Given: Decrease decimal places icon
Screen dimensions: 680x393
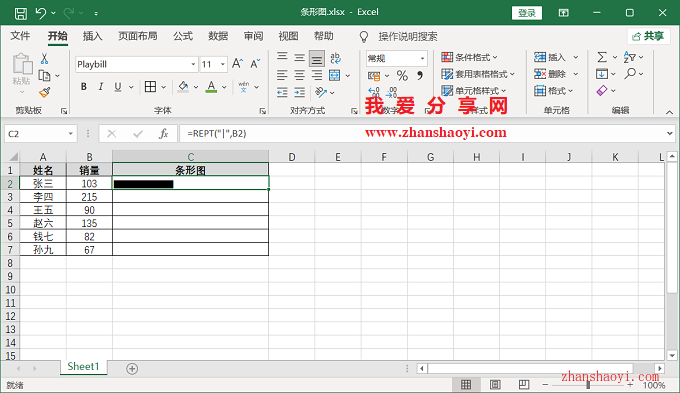Looking at the screenshot, I should point(391,92).
